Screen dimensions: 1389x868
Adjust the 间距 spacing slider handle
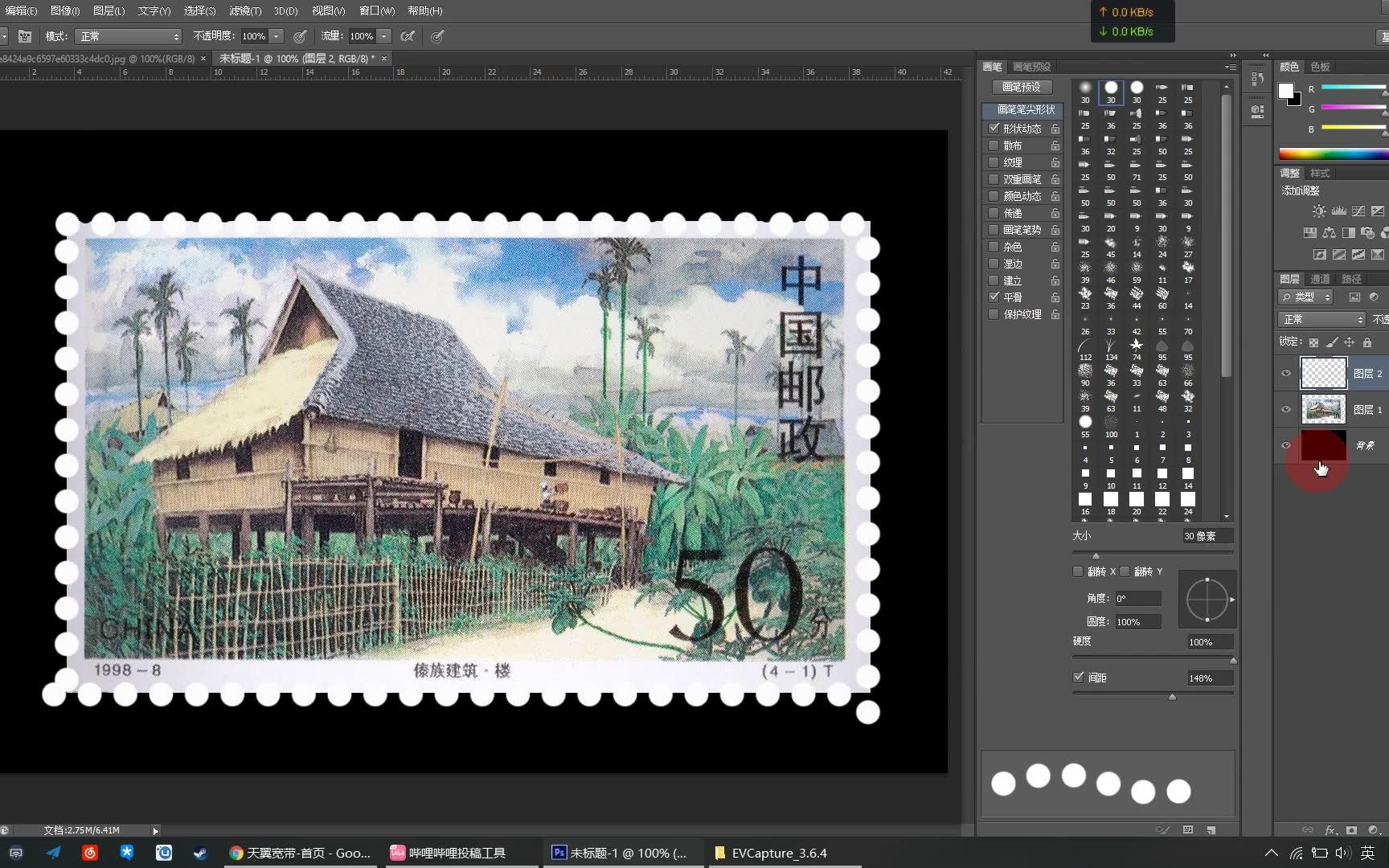(1172, 697)
